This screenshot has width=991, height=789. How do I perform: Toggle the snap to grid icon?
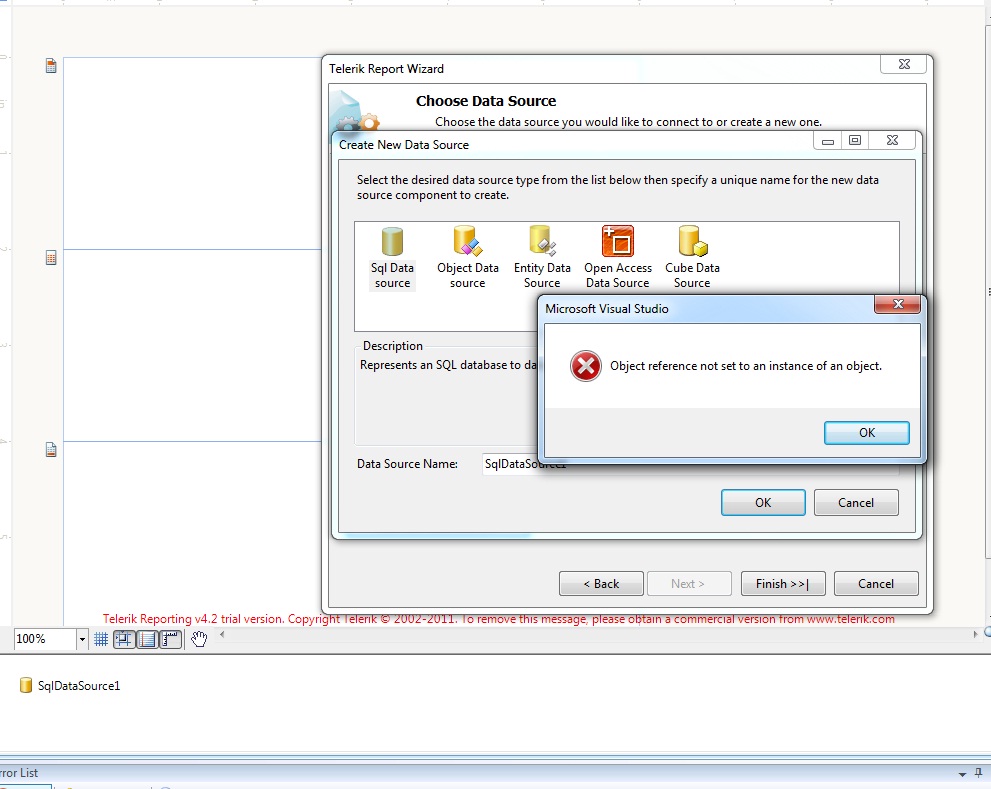pos(124,639)
